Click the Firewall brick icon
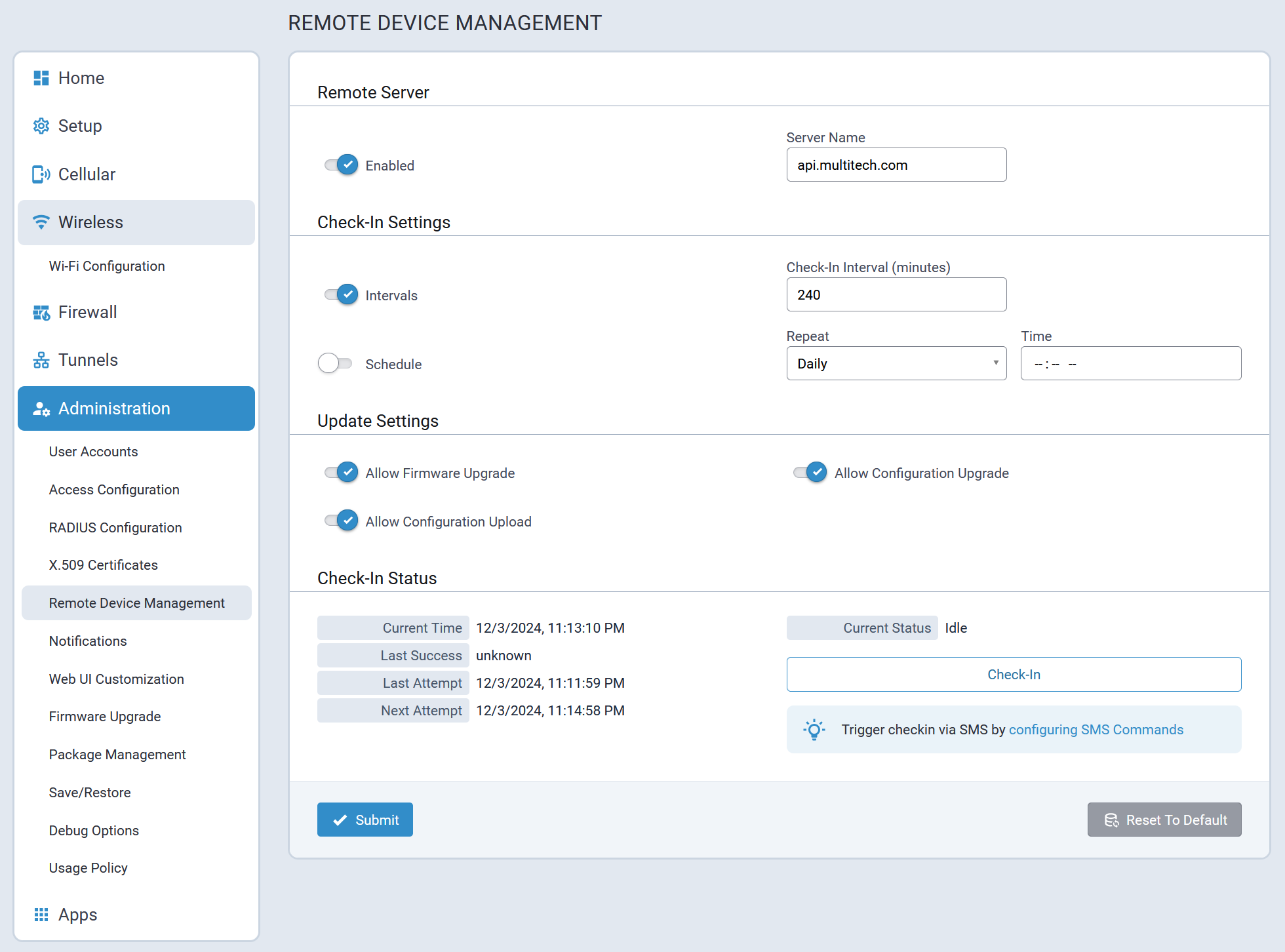Viewport: 1285px width, 952px height. [x=41, y=313]
